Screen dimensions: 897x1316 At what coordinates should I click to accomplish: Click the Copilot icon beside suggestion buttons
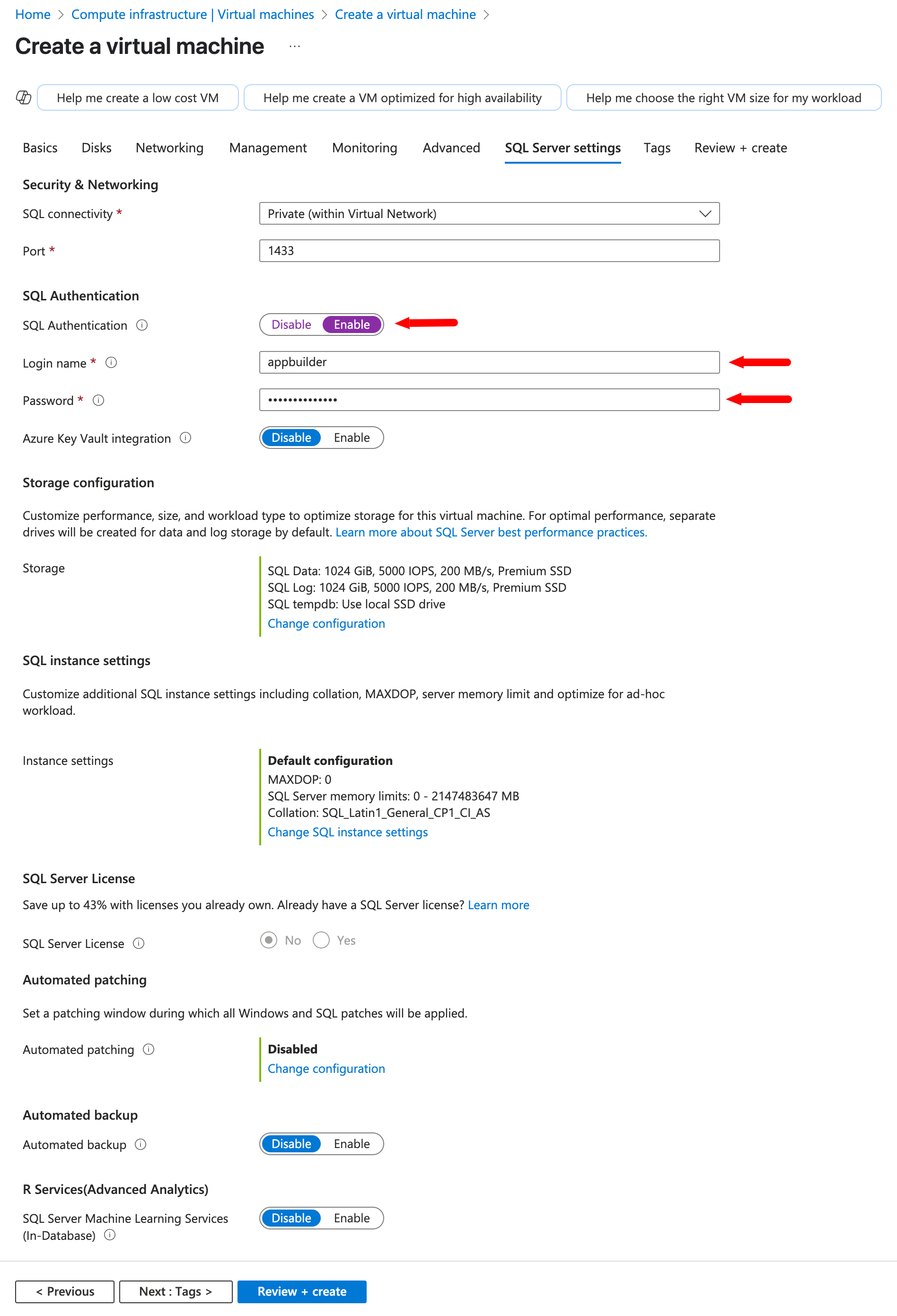pyautogui.click(x=23, y=97)
